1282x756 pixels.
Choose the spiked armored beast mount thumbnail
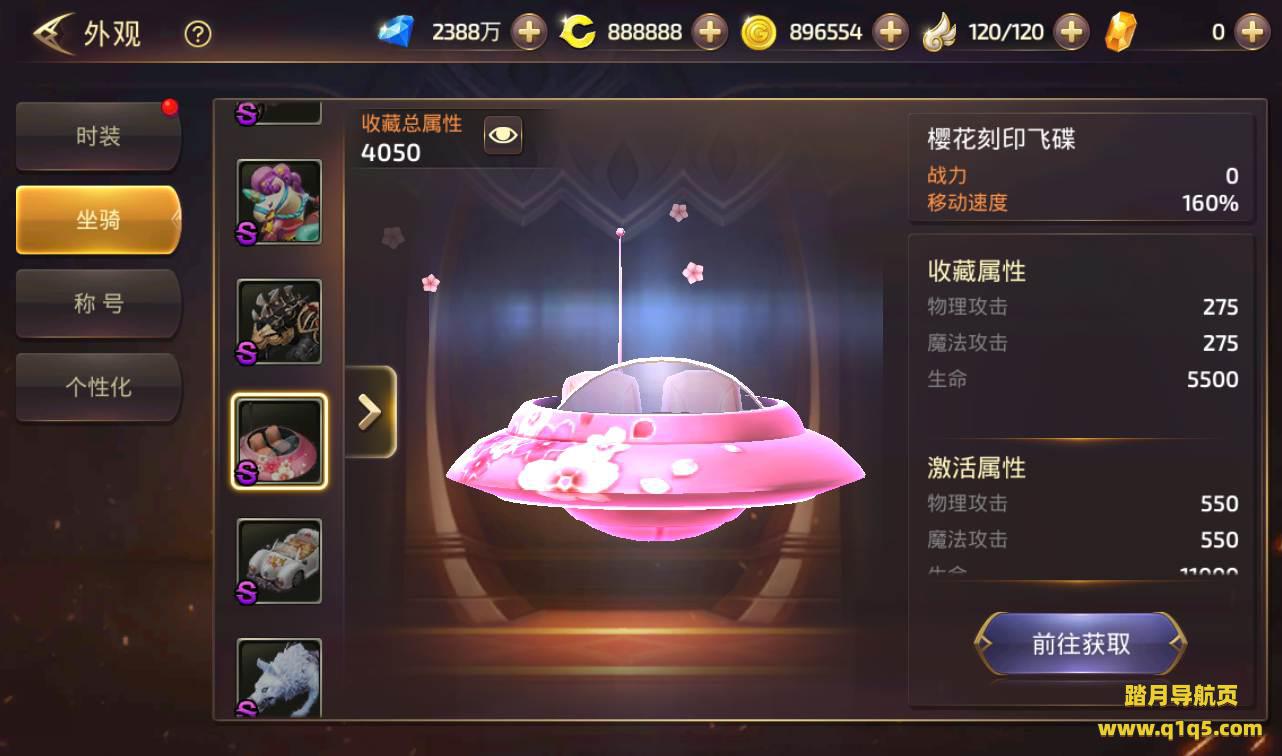click(279, 322)
